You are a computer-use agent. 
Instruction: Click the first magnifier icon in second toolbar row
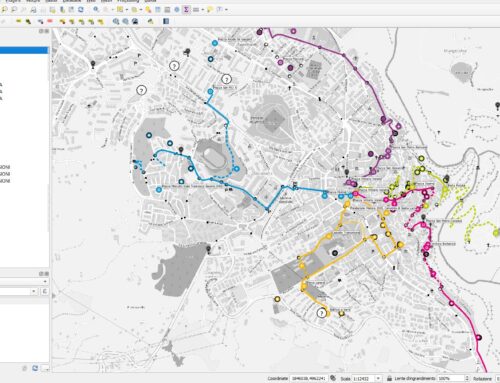coord(116,21)
